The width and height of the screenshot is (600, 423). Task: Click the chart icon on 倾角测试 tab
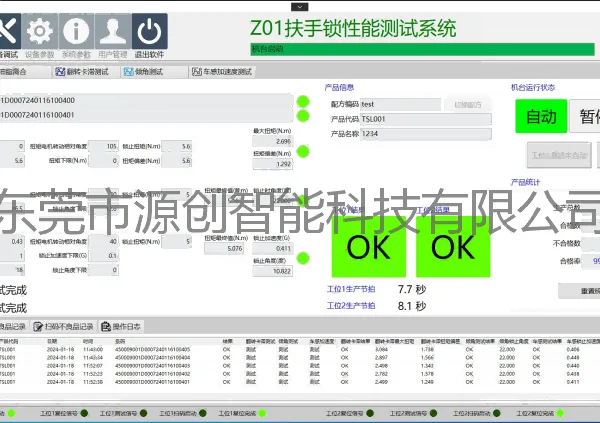coord(128,72)
